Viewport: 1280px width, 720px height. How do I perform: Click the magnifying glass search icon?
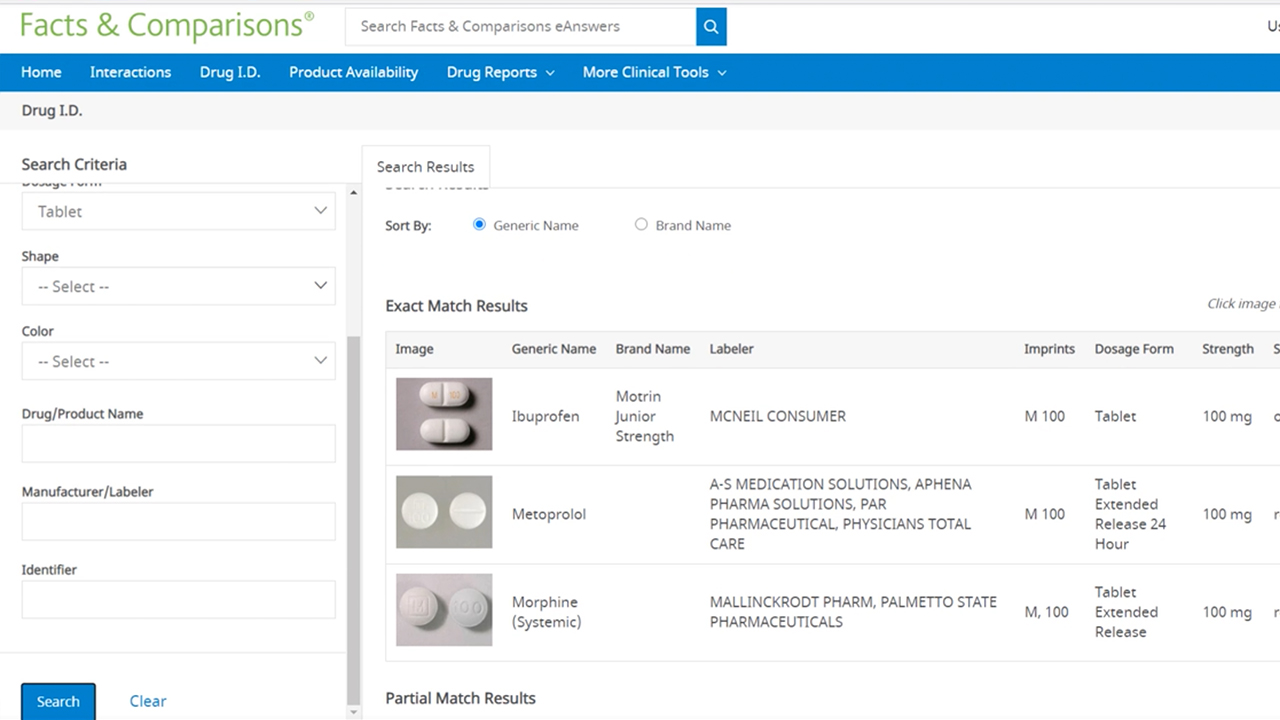[711, 27]
